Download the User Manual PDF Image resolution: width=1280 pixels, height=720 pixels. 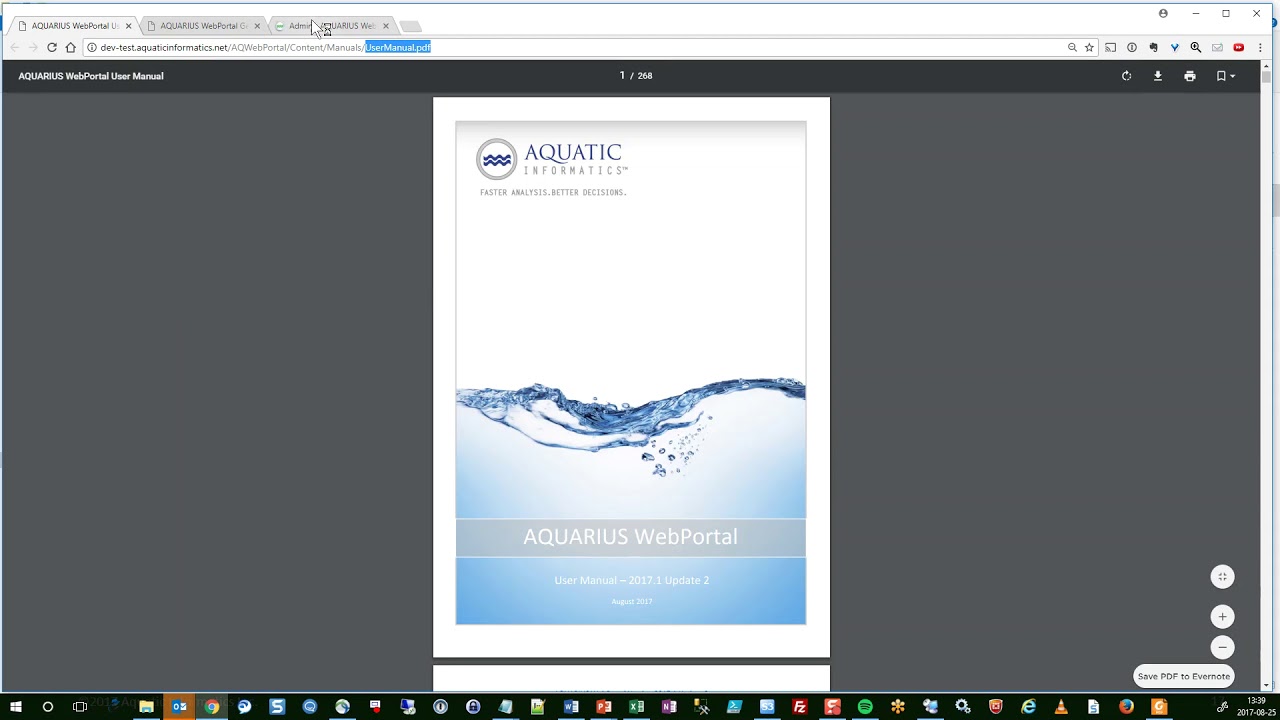click(1158, 76)
